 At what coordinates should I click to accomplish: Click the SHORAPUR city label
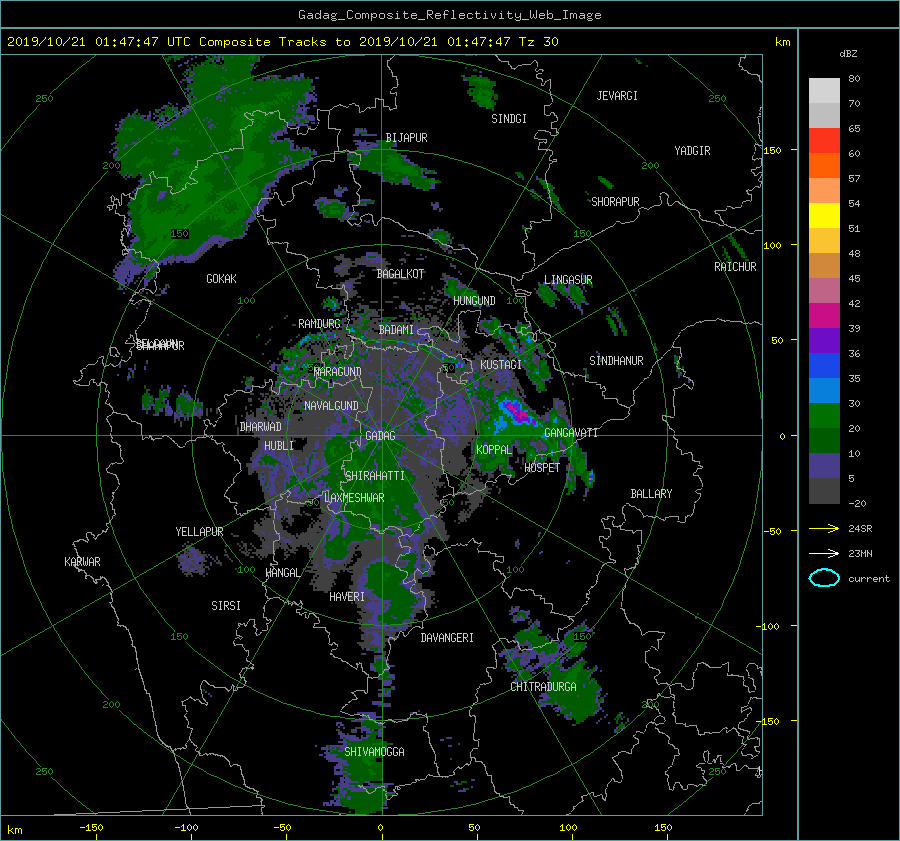615,201
